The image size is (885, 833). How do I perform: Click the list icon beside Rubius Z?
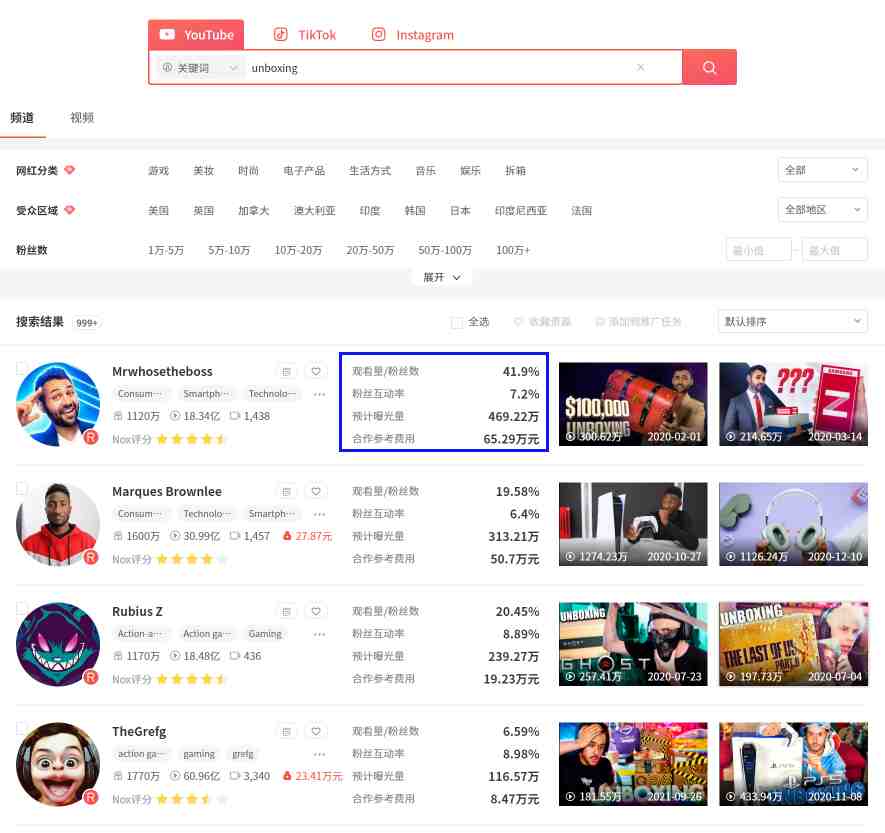tap(286, 611)
